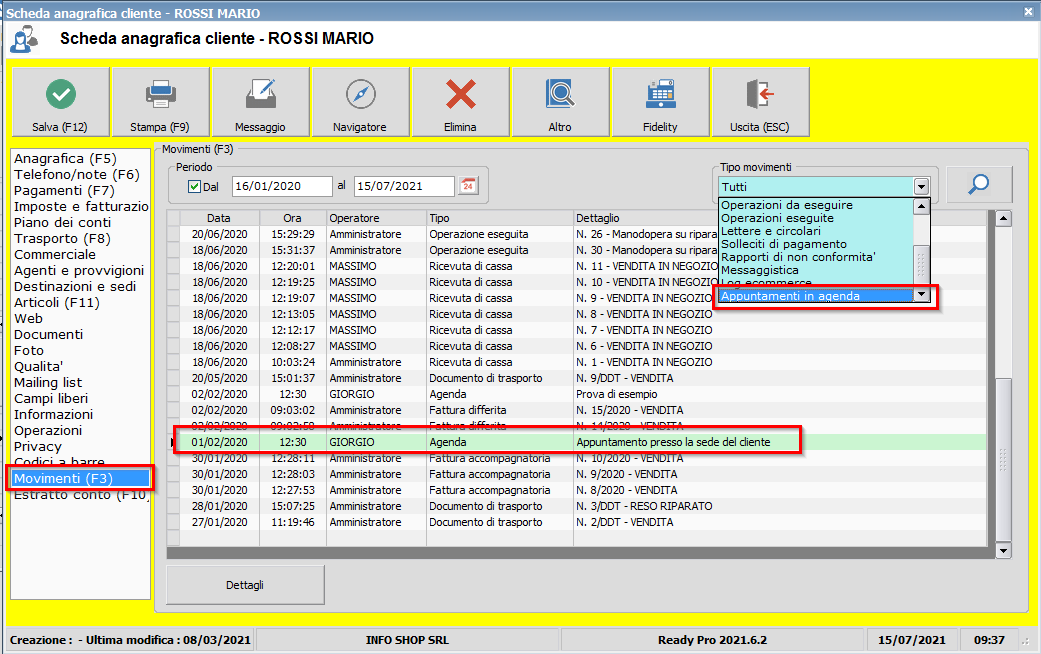Click the Elimina red X button
Viewport: 1041px width, 654px height.
[x=461, y=102]
